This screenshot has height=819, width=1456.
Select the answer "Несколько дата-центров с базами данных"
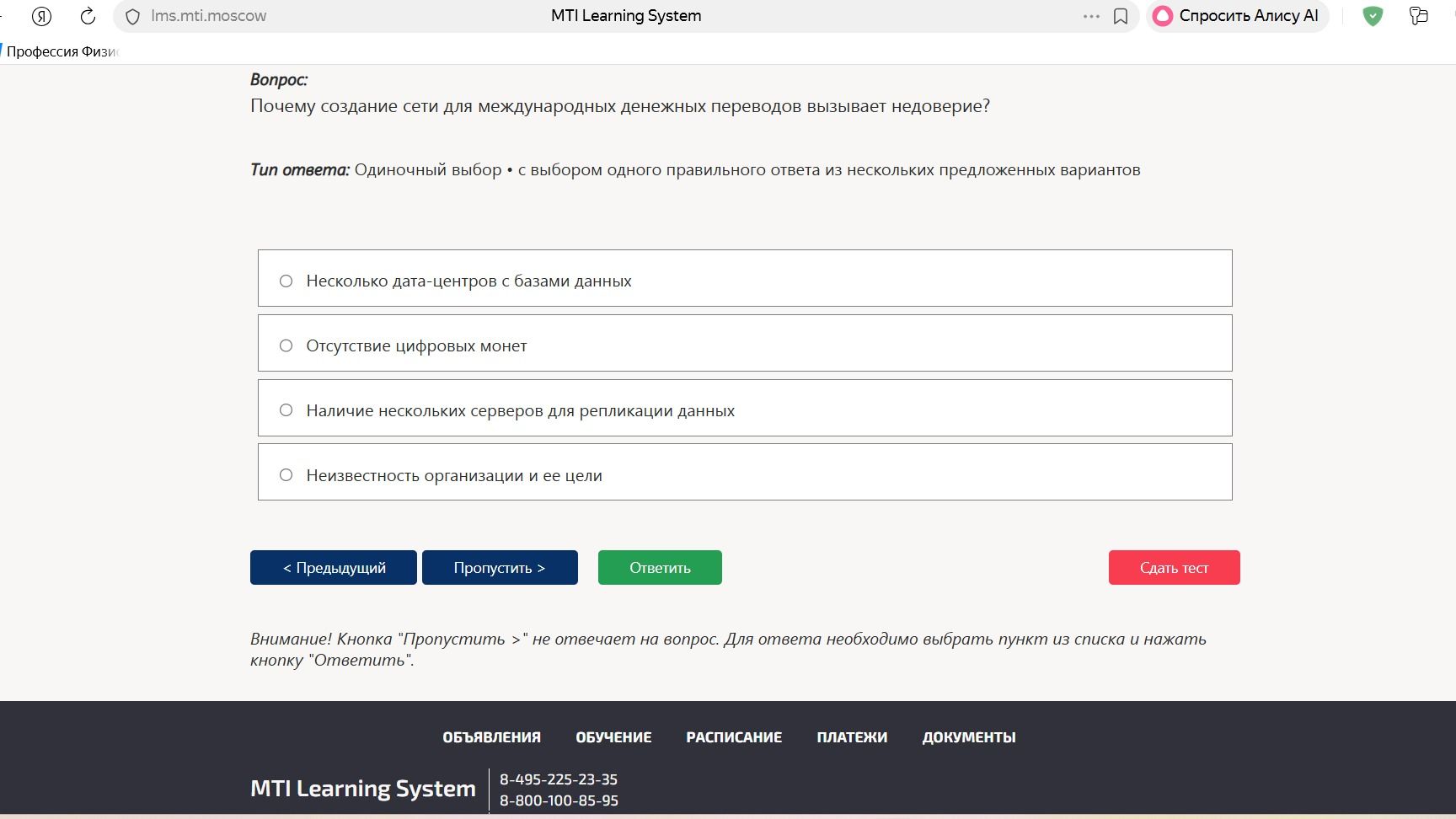pyautogui.click(x=745, y=278)
